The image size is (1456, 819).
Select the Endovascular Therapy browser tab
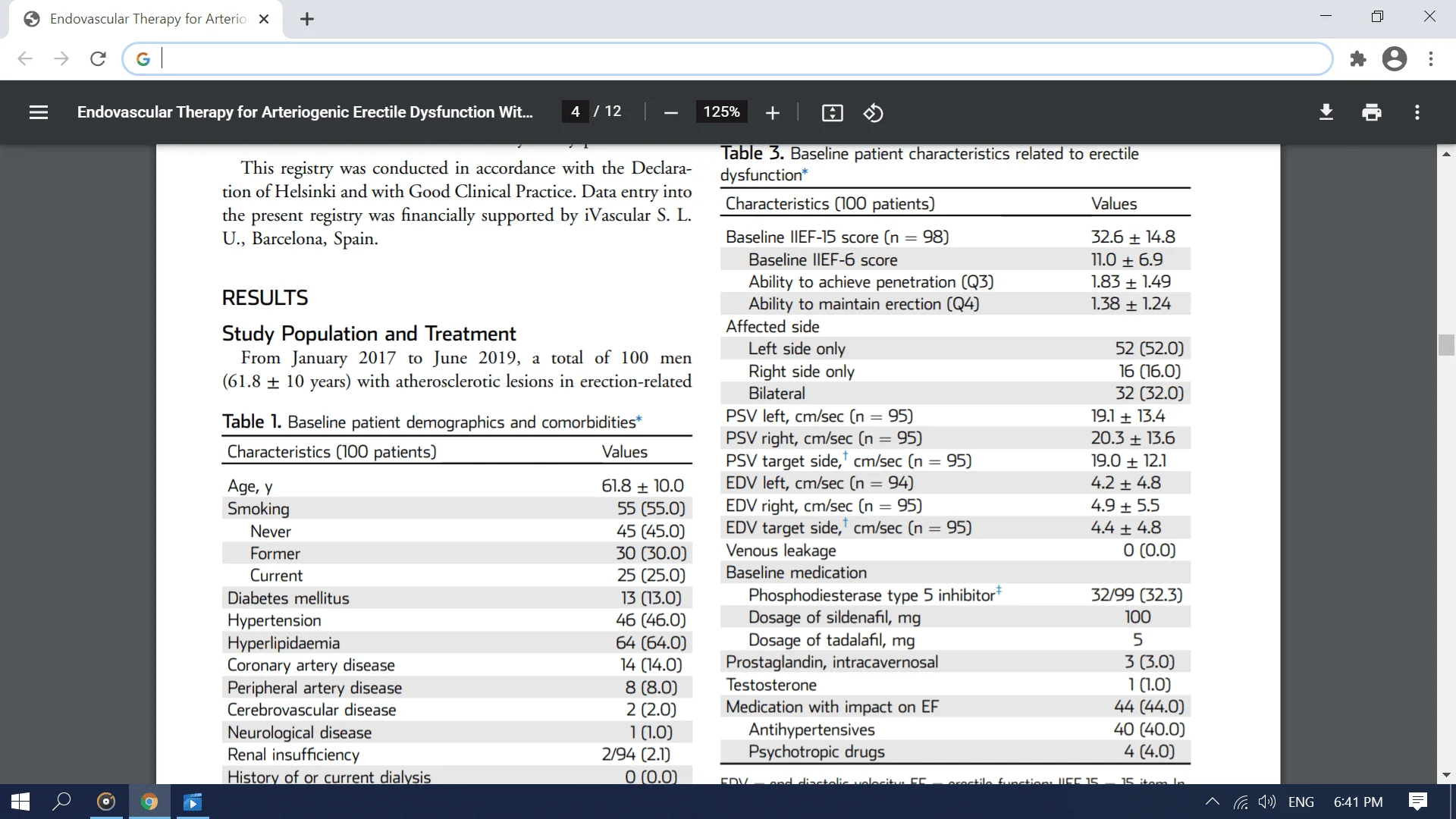[x=146, y=19]
